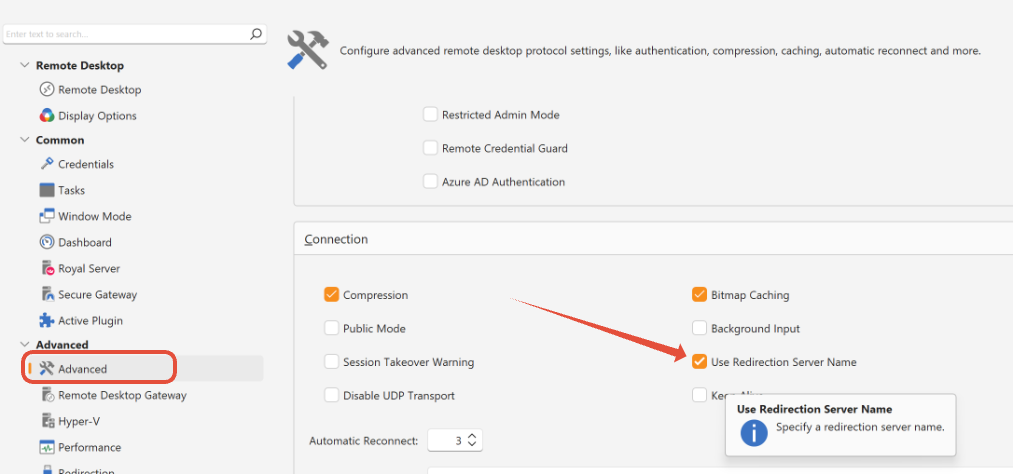This screenshot has width=1013, height=474.
Task: Click the Remote Desktop page icon
Action: (46, 90)
